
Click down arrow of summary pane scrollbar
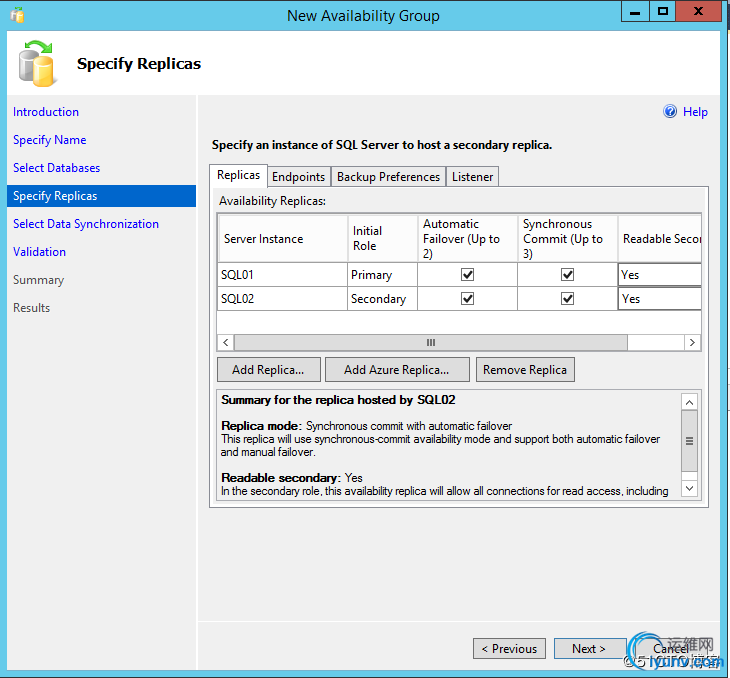(689, 488)
